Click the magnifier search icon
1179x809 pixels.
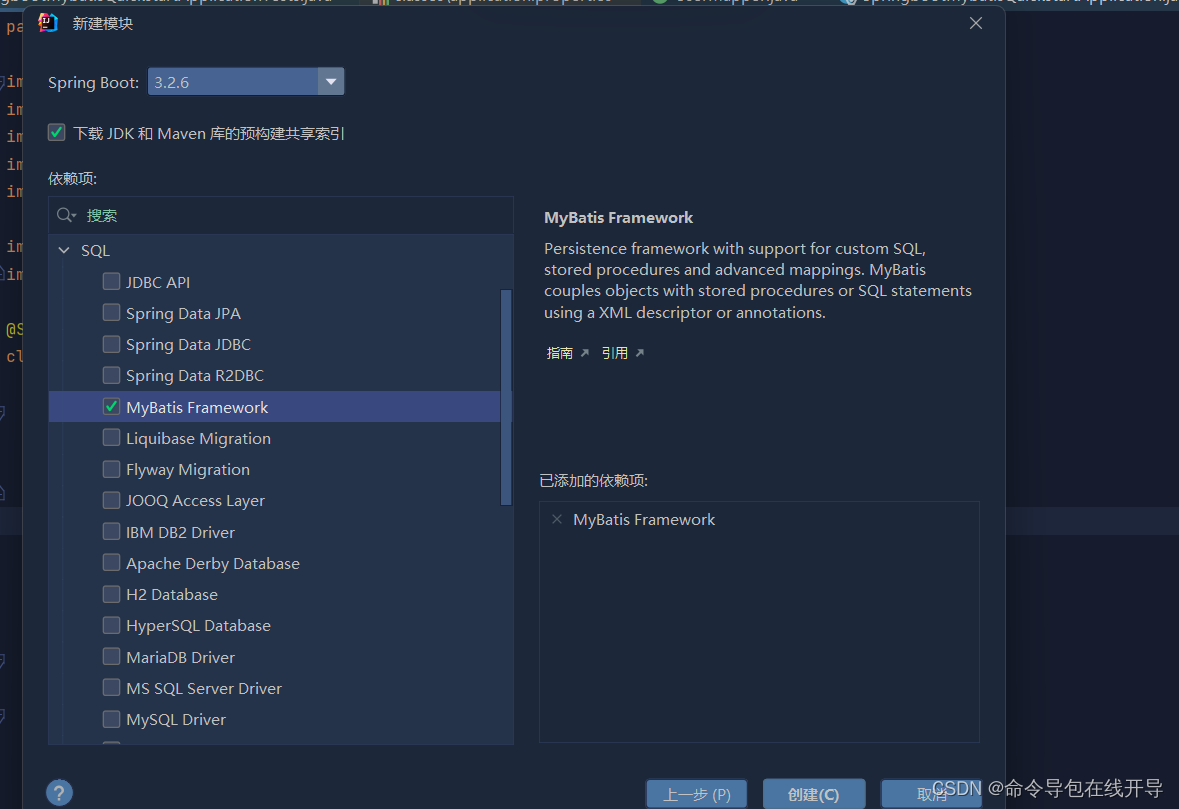[x=66, y=216]
